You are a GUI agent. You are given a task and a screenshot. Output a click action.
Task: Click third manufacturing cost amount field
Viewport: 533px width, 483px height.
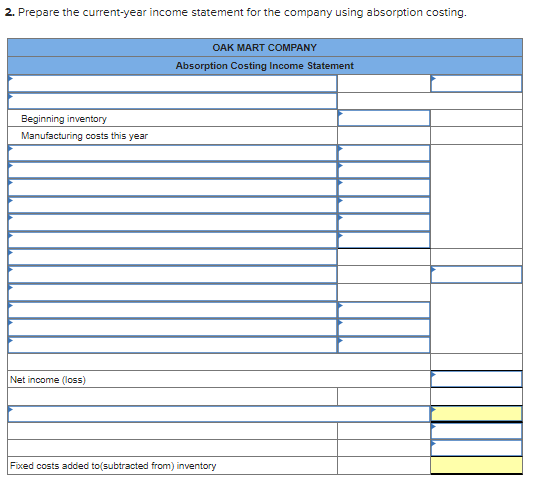tap(384, 188)
